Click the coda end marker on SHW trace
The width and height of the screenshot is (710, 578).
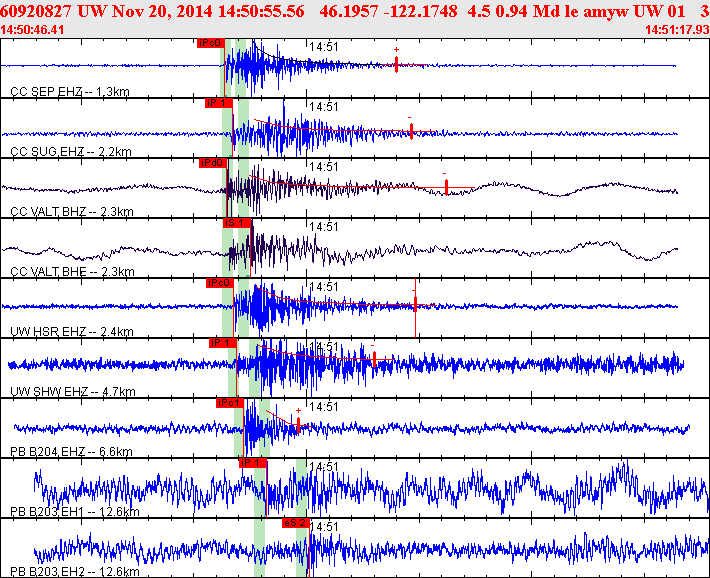(x=374, y=359)
